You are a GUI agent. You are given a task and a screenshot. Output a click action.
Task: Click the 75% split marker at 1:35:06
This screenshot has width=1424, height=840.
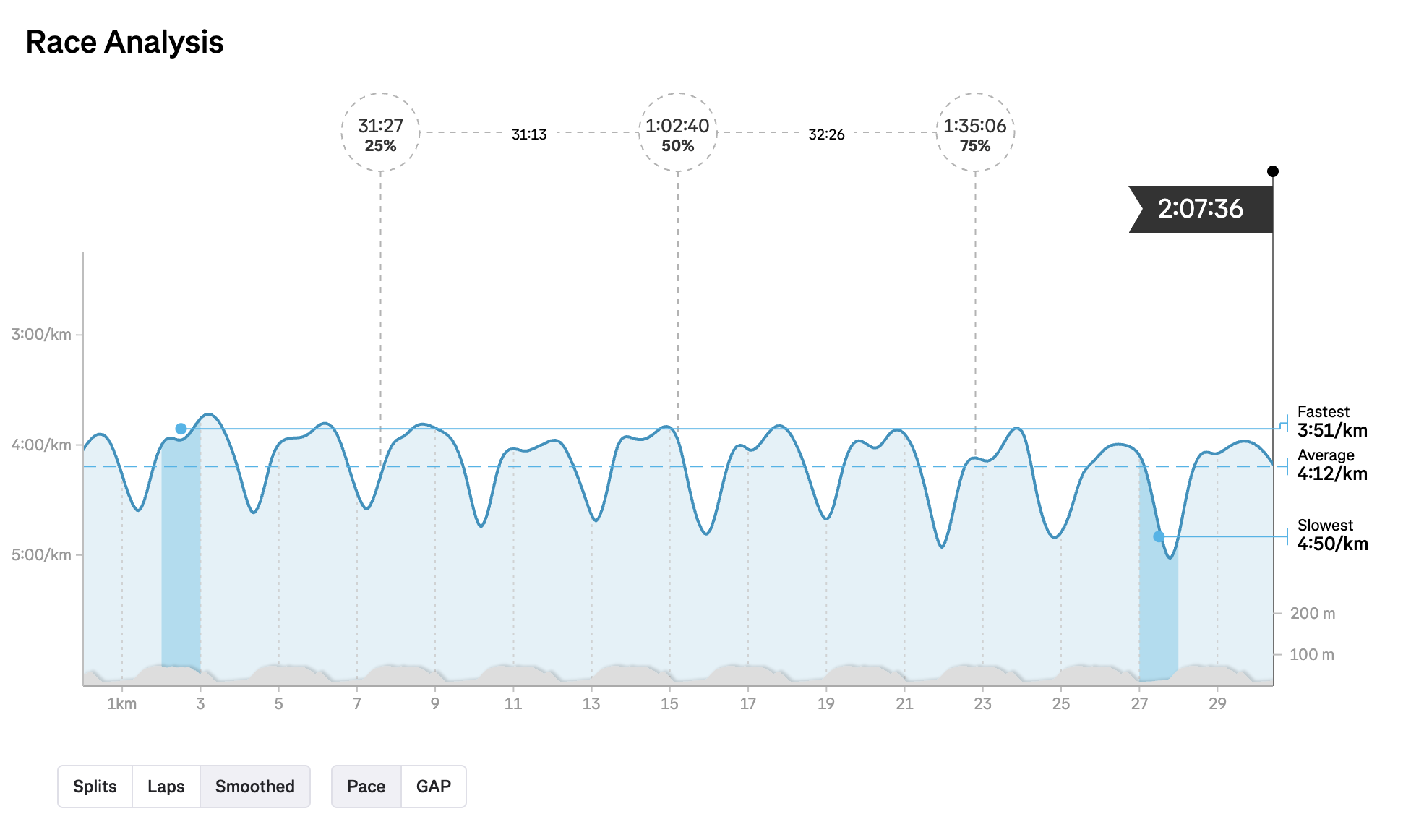point(975,133)
